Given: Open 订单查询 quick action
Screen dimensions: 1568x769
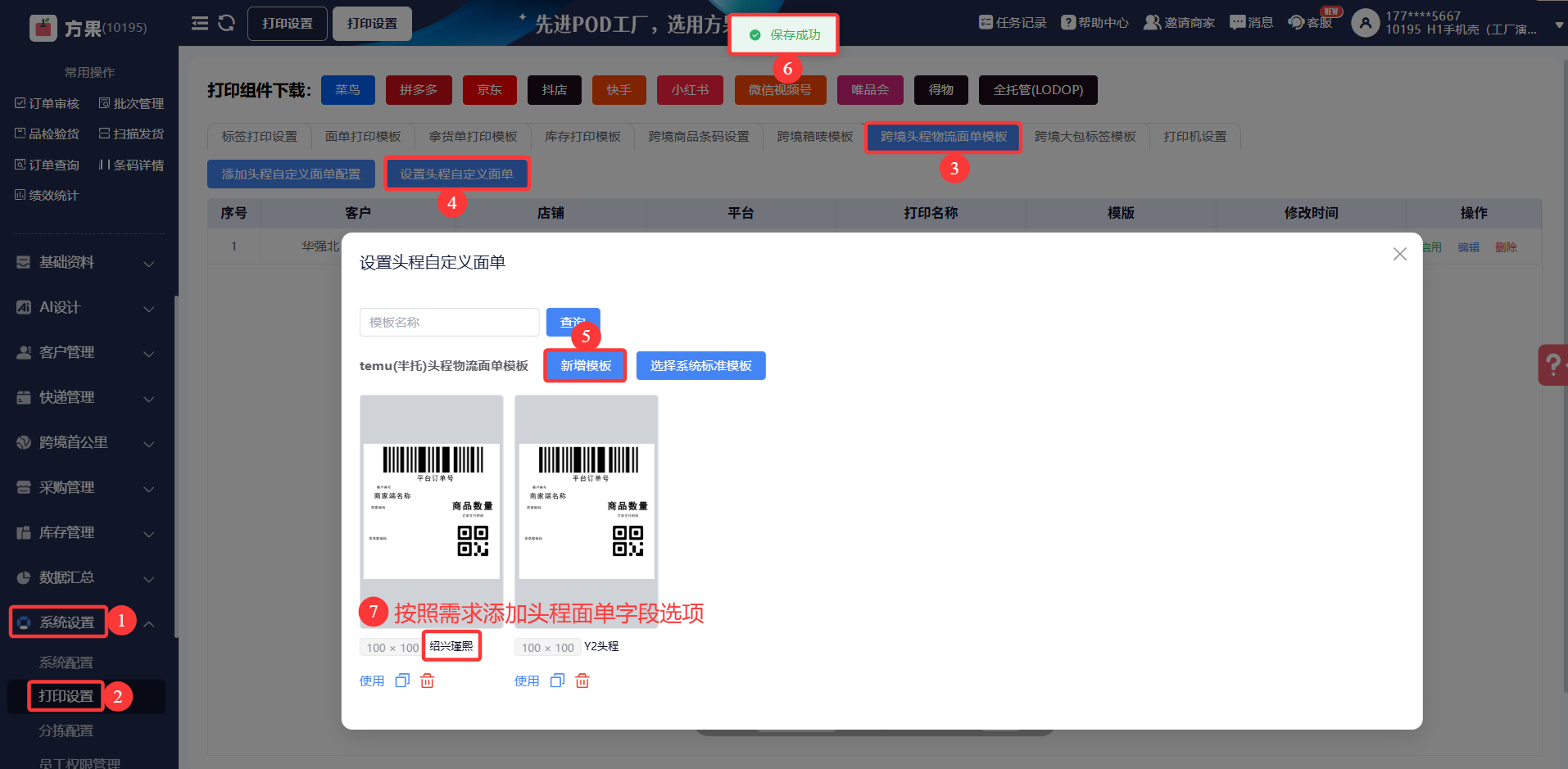Looking at the screenshot, I should (x=48, y=165).
